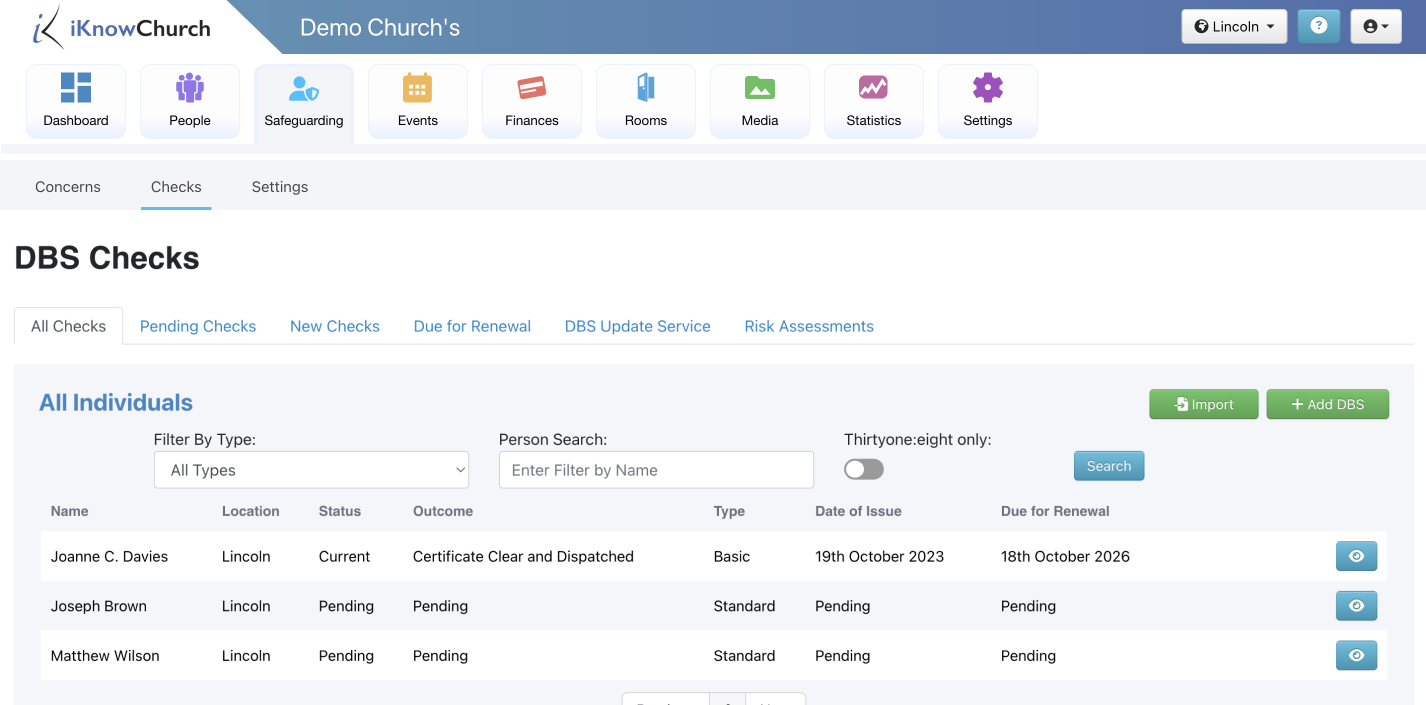
Task: Click the Status column header
Action: [x=340, y=511]
